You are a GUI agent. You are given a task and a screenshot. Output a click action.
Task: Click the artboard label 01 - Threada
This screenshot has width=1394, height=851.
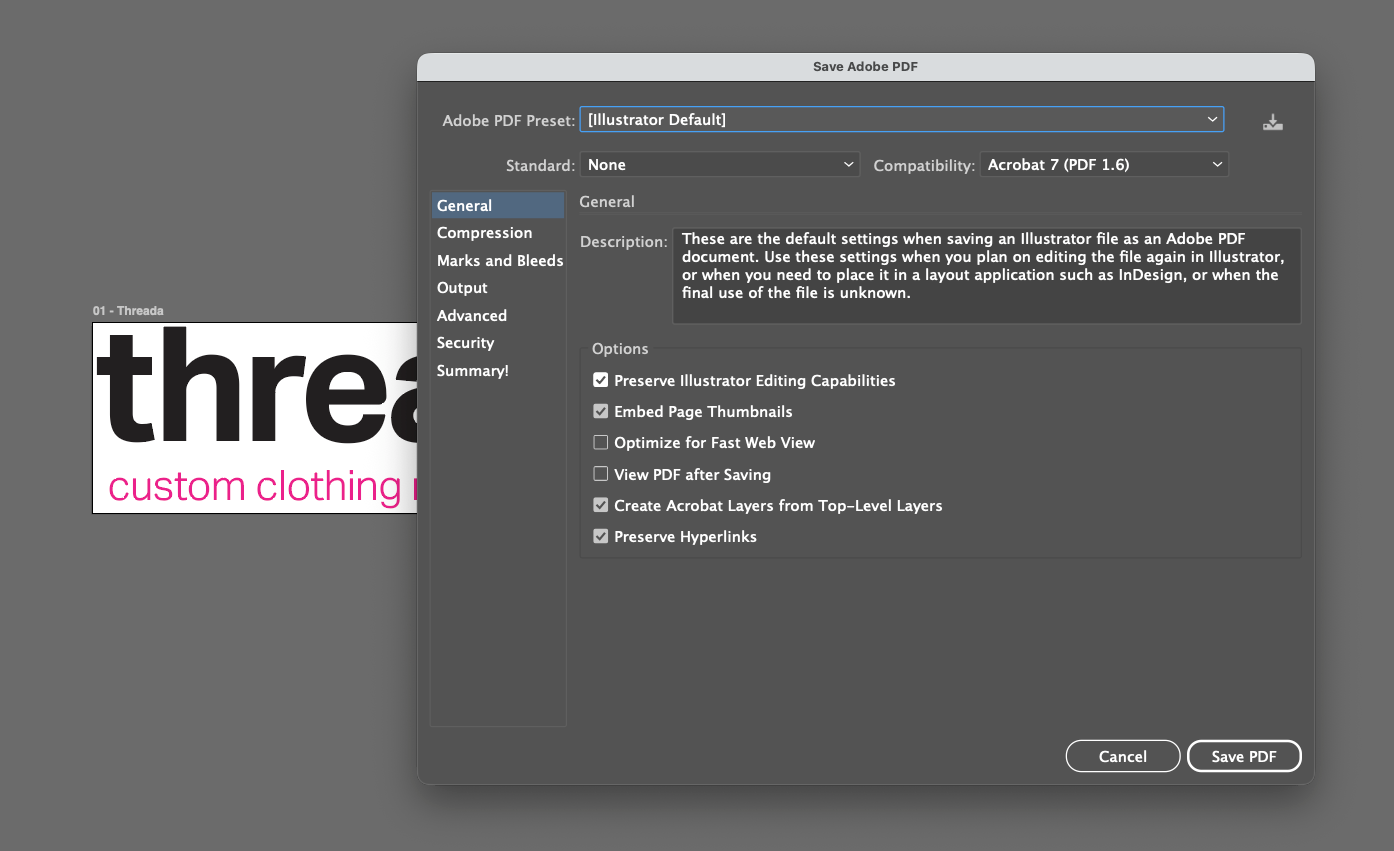[x=128, y=311]
